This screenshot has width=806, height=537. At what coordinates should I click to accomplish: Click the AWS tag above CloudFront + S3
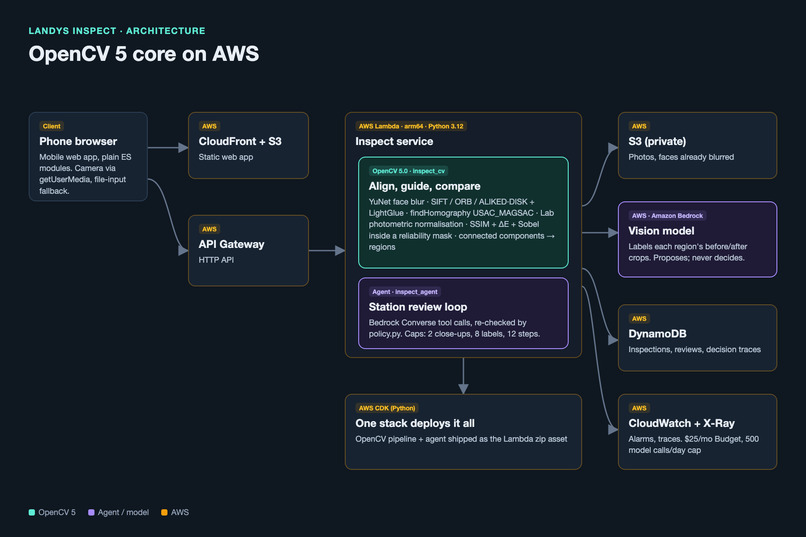209,126
